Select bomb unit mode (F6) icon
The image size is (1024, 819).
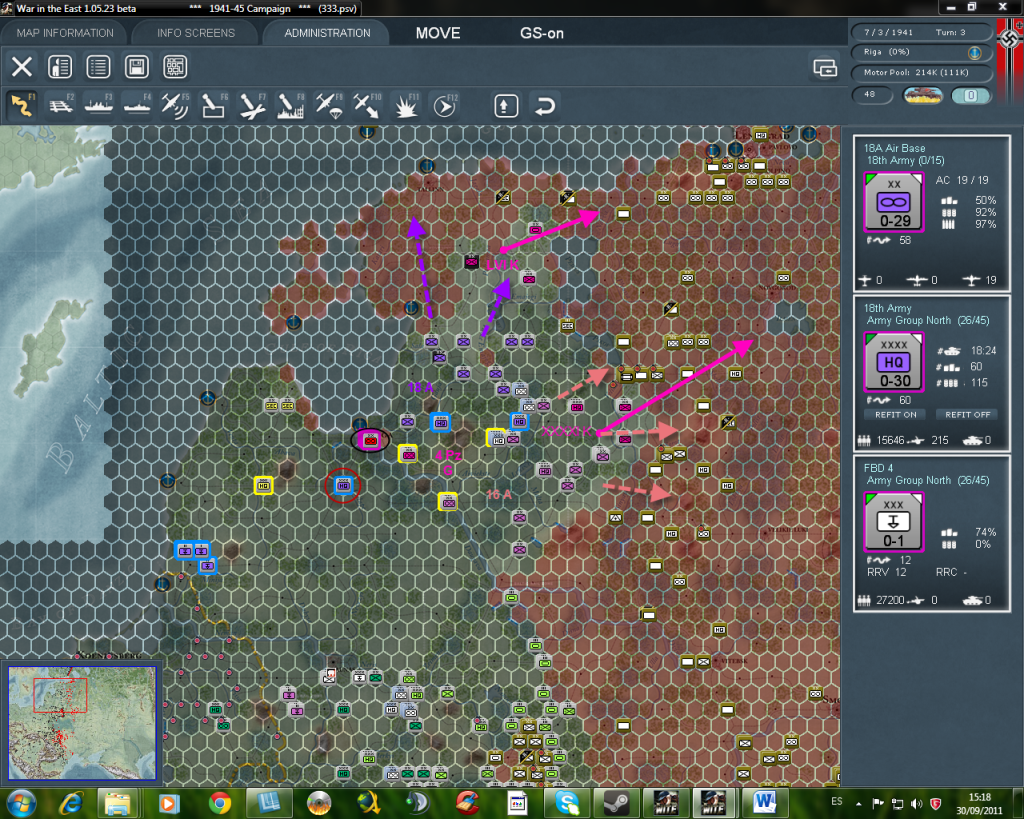pyautogui.click(x=214, y=105)
